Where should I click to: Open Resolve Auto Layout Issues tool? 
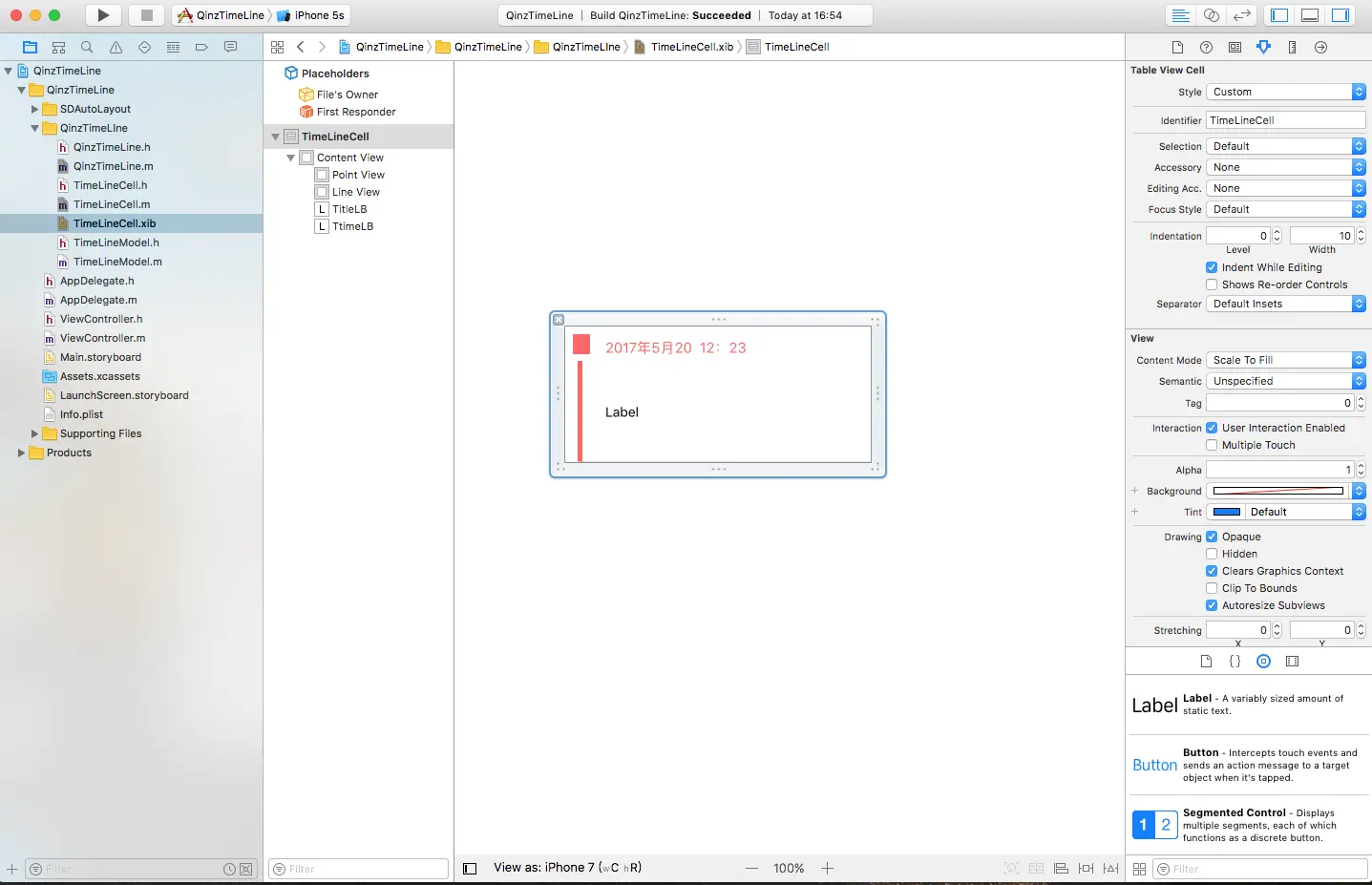pyautogui.click(x=1110, y=868)
